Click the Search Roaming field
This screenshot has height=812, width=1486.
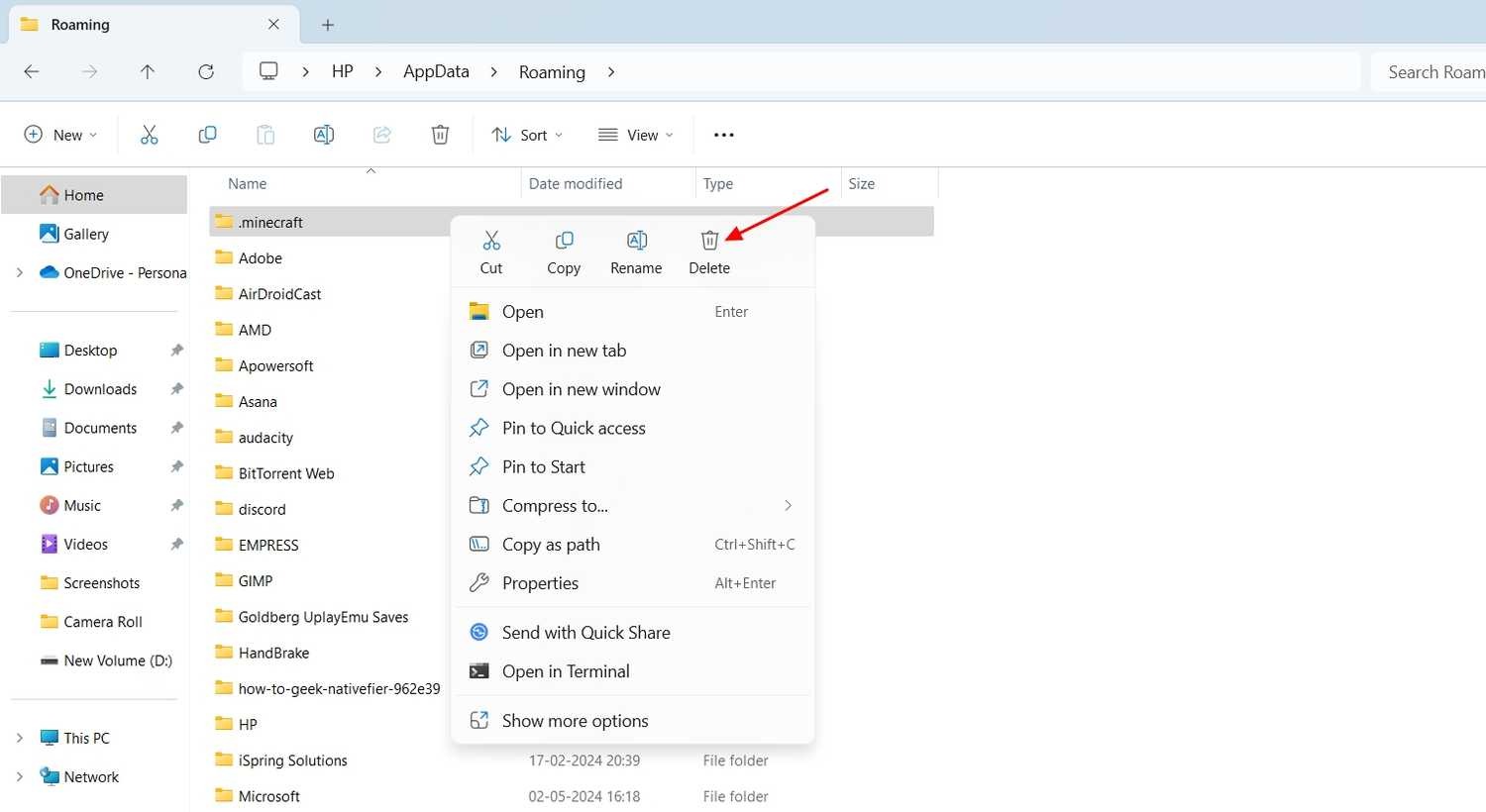click(1429, 71)
